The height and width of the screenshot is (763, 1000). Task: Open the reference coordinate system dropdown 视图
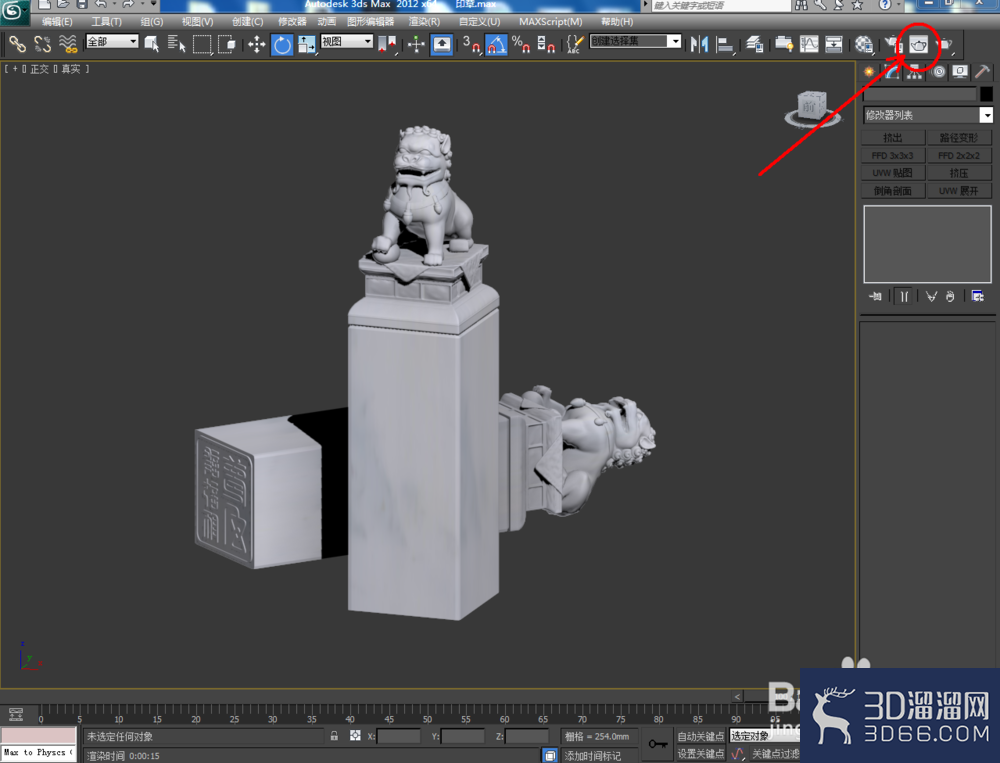coord(346,41)
